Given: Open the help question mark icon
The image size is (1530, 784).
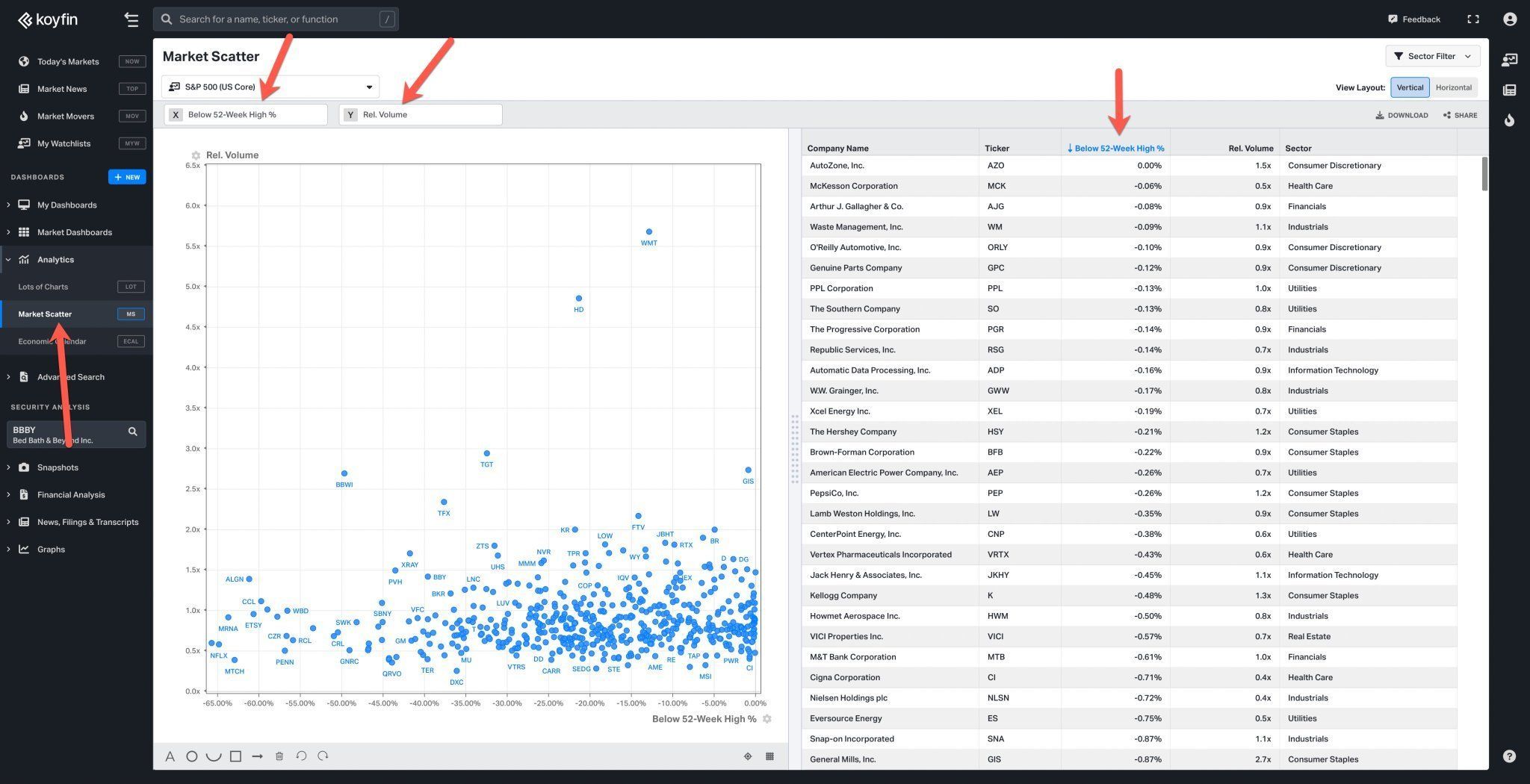Looking at the screenshot, I should click(1509, 756).
